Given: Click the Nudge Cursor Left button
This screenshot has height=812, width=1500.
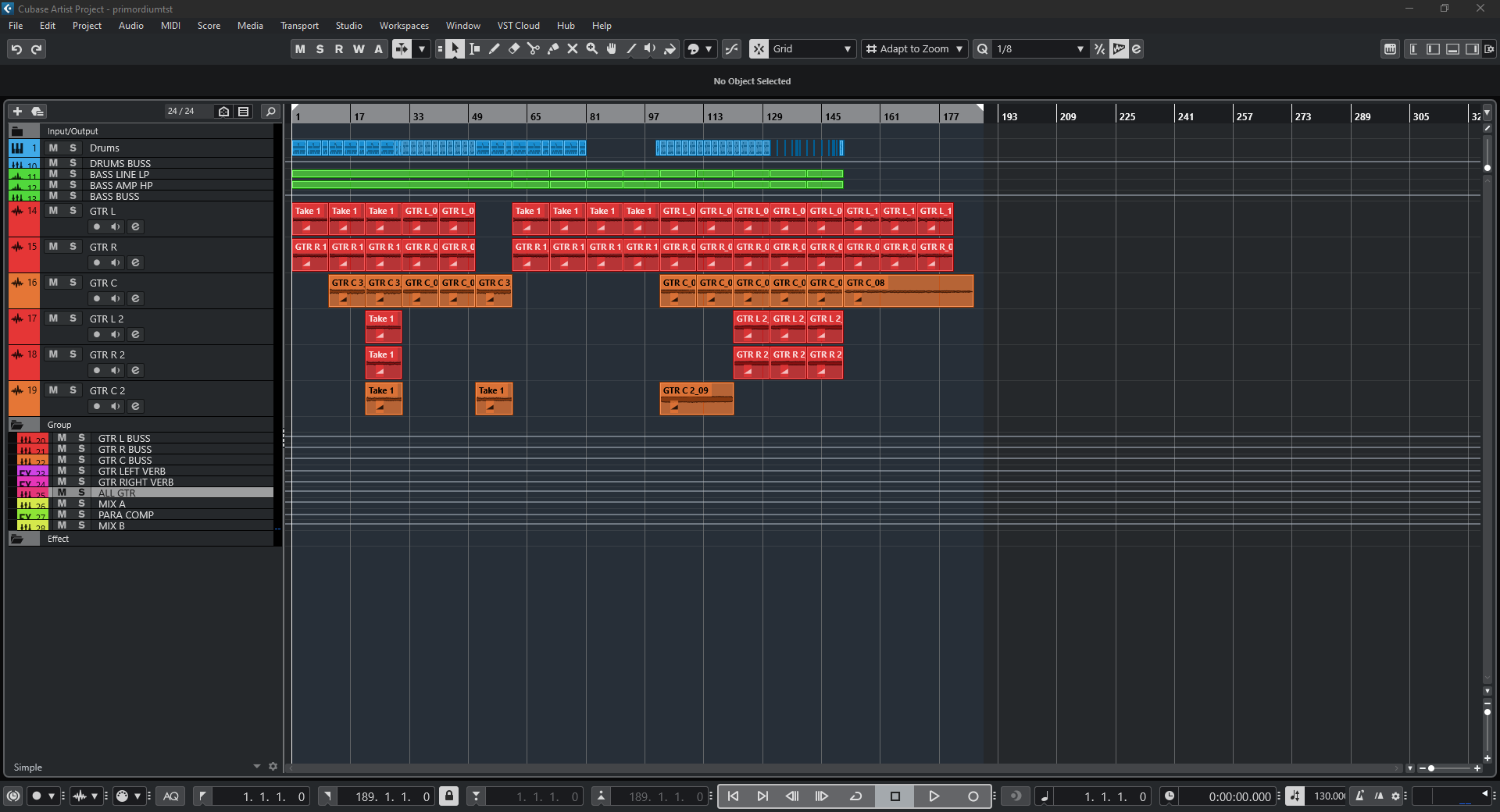Looking at the screenshot, I should [791, 796].
